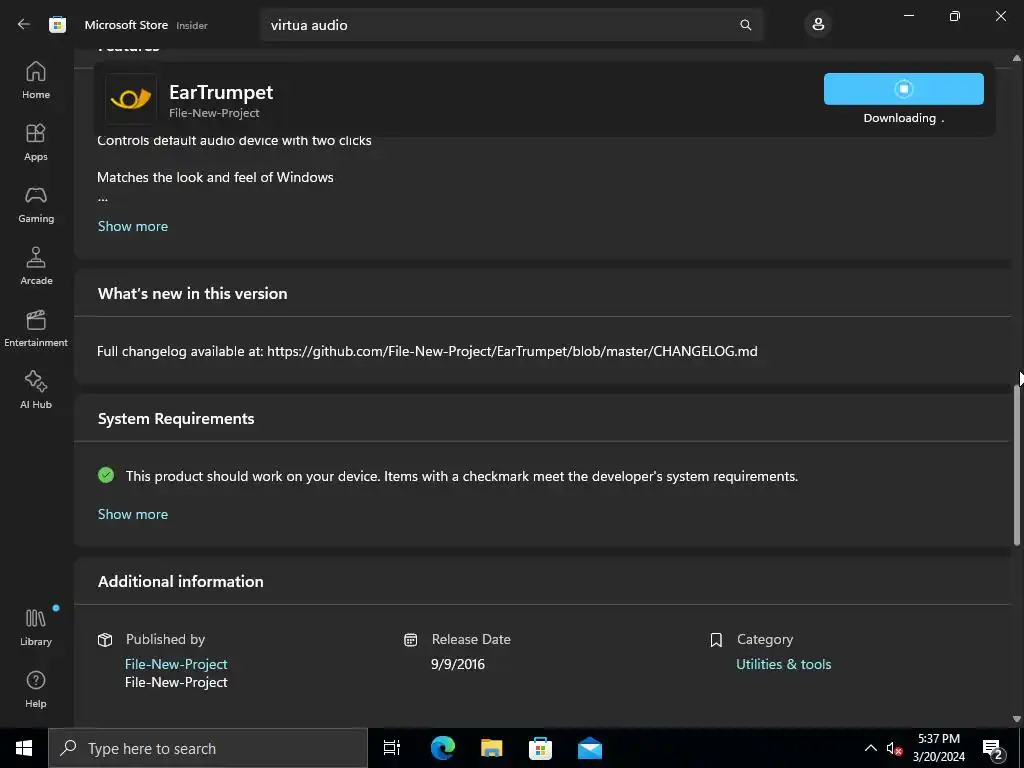Open the Home section in sidebar
Screen dimensions: 1024x768
36,80
